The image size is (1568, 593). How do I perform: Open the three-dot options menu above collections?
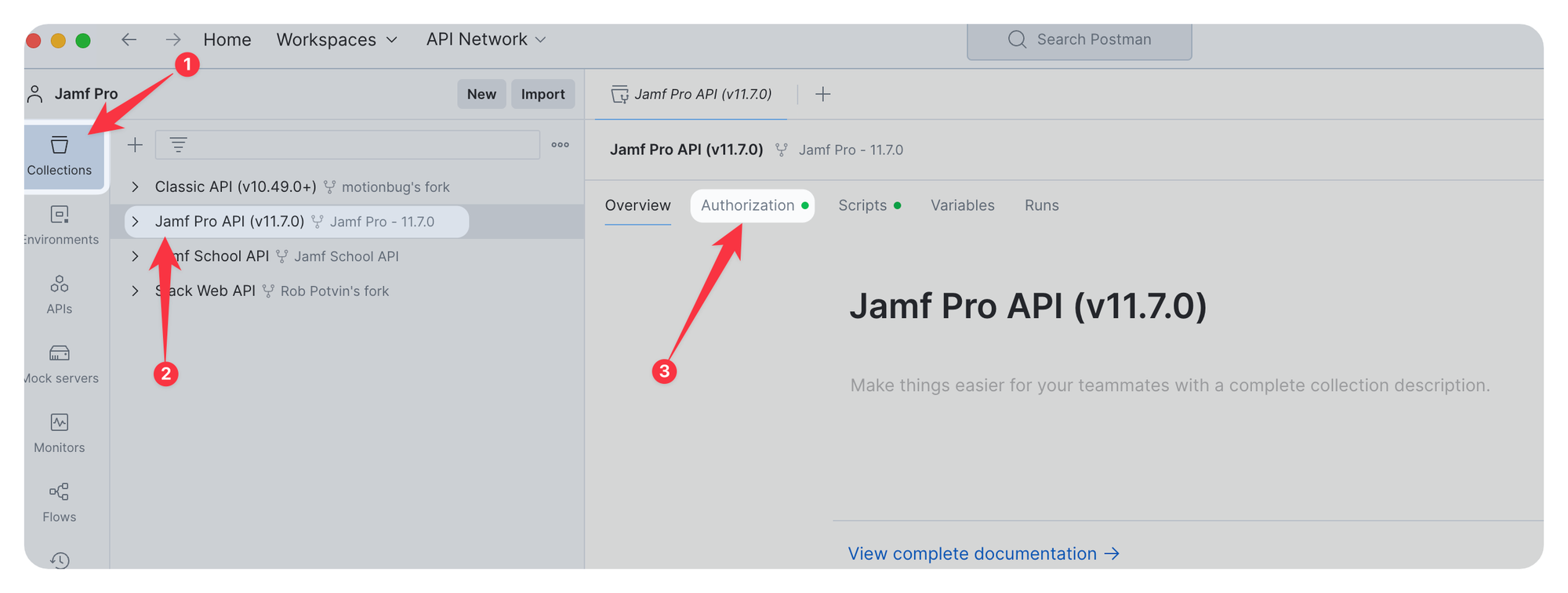coord(560,145)
